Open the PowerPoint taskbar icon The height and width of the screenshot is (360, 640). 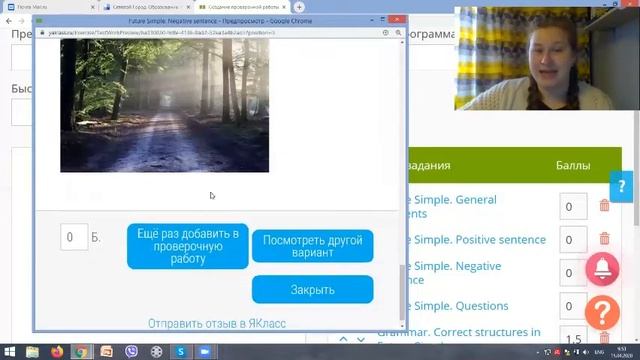107,351
